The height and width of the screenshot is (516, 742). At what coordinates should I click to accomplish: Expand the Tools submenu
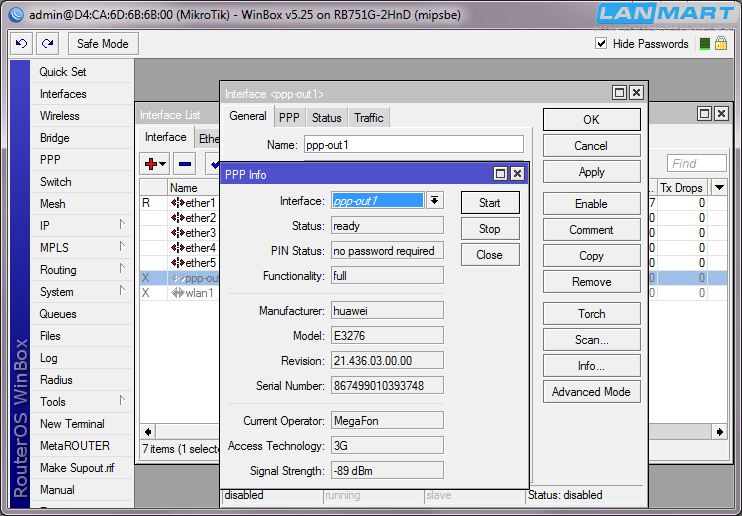122,400
